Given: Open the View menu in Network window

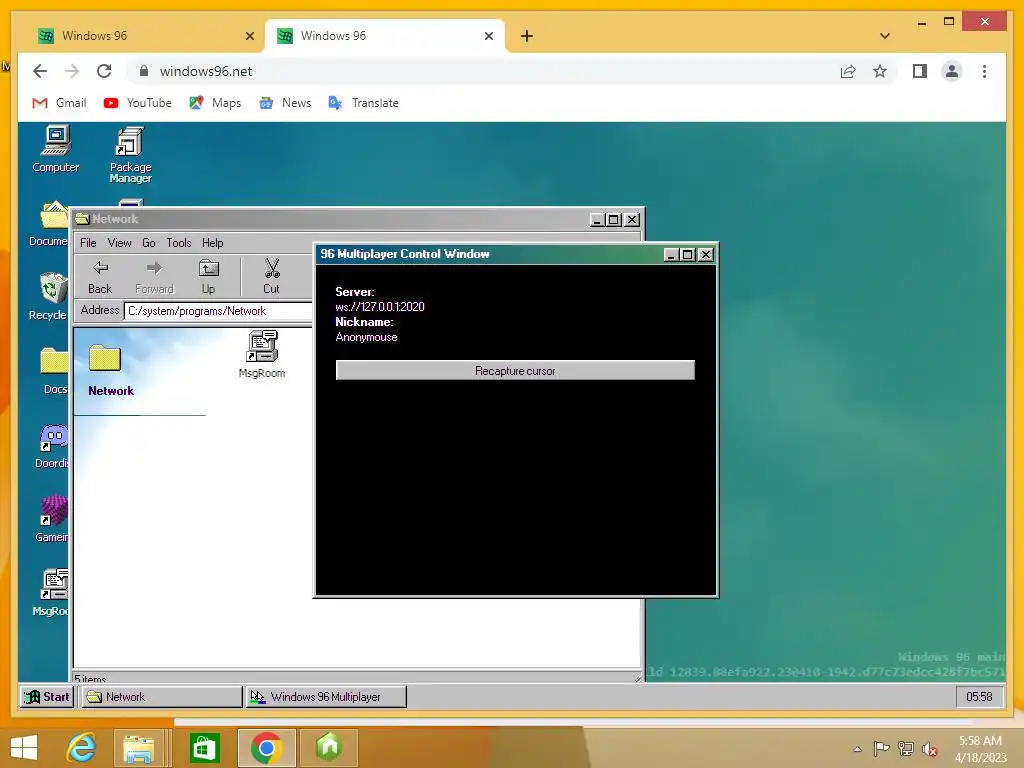Looking at the screenshot, I should [x=120, y=243].
